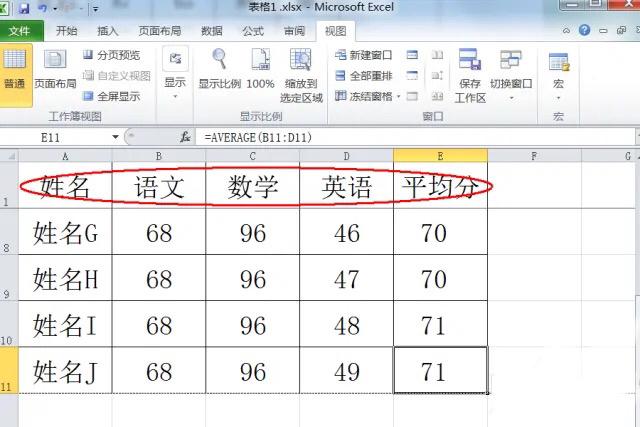Screen dimensions: 640x427
Task: Click the synchronous scrolling icon
Action: [437, 76]
